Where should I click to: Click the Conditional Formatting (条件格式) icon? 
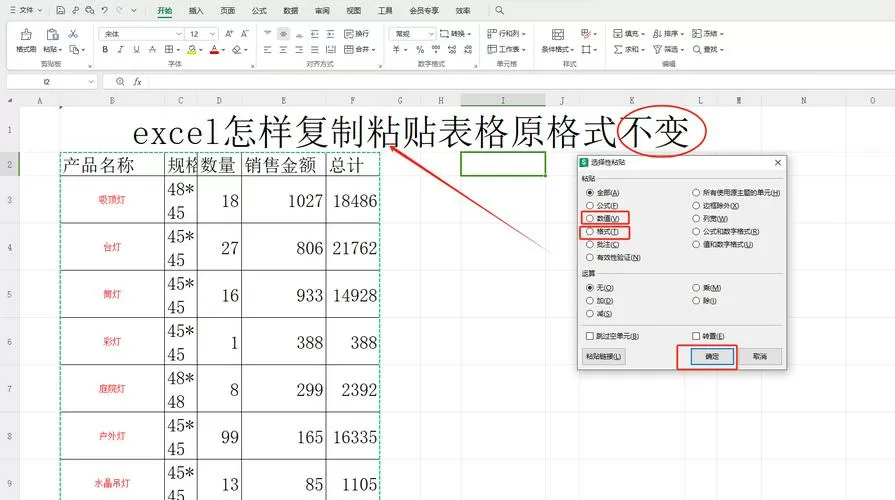pos(558,34)
